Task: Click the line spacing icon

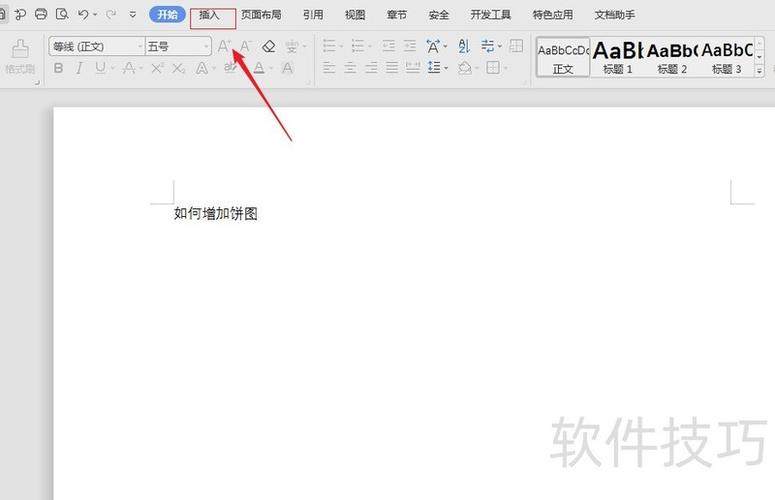Action: click(434, 68)
